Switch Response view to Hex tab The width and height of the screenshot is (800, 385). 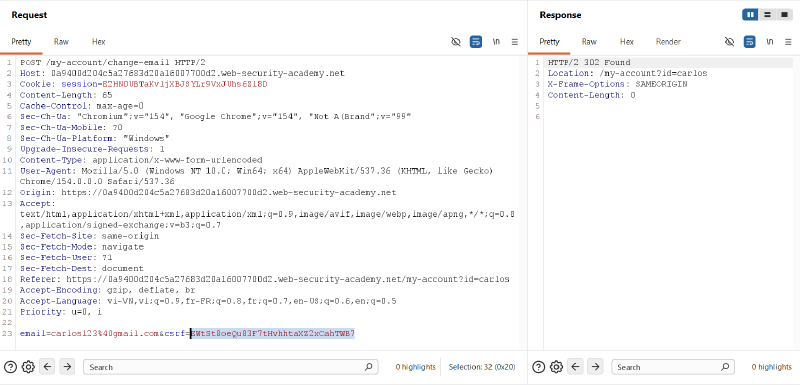coord(627,42)
